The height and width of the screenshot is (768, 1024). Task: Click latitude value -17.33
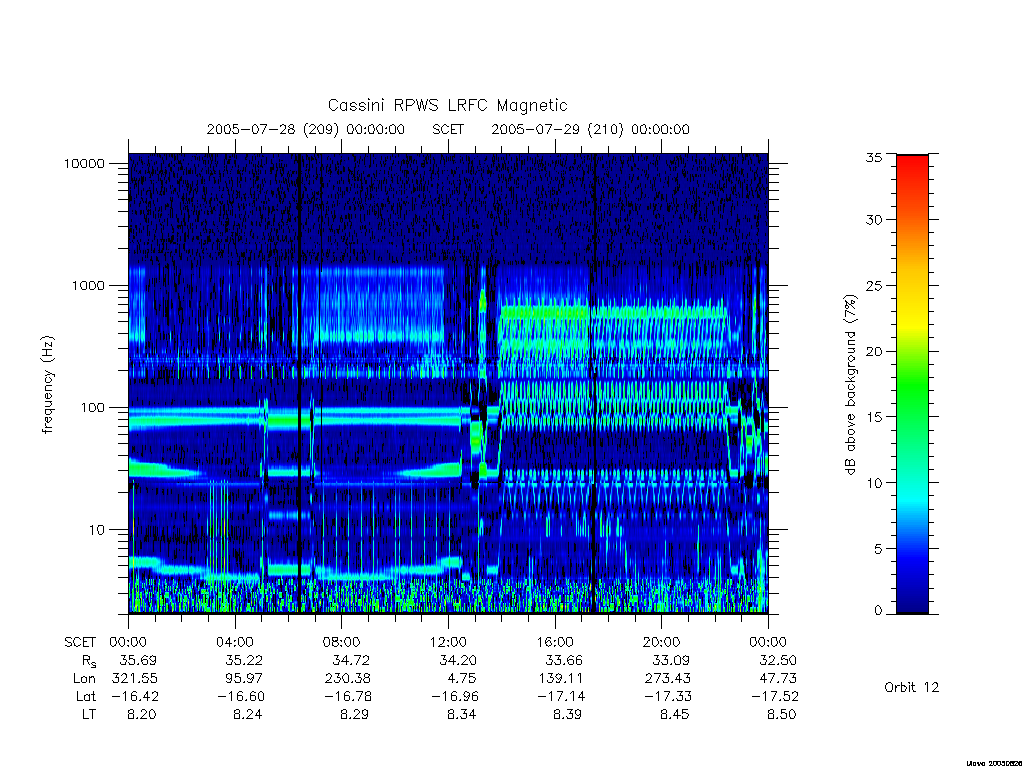(667, 697)
